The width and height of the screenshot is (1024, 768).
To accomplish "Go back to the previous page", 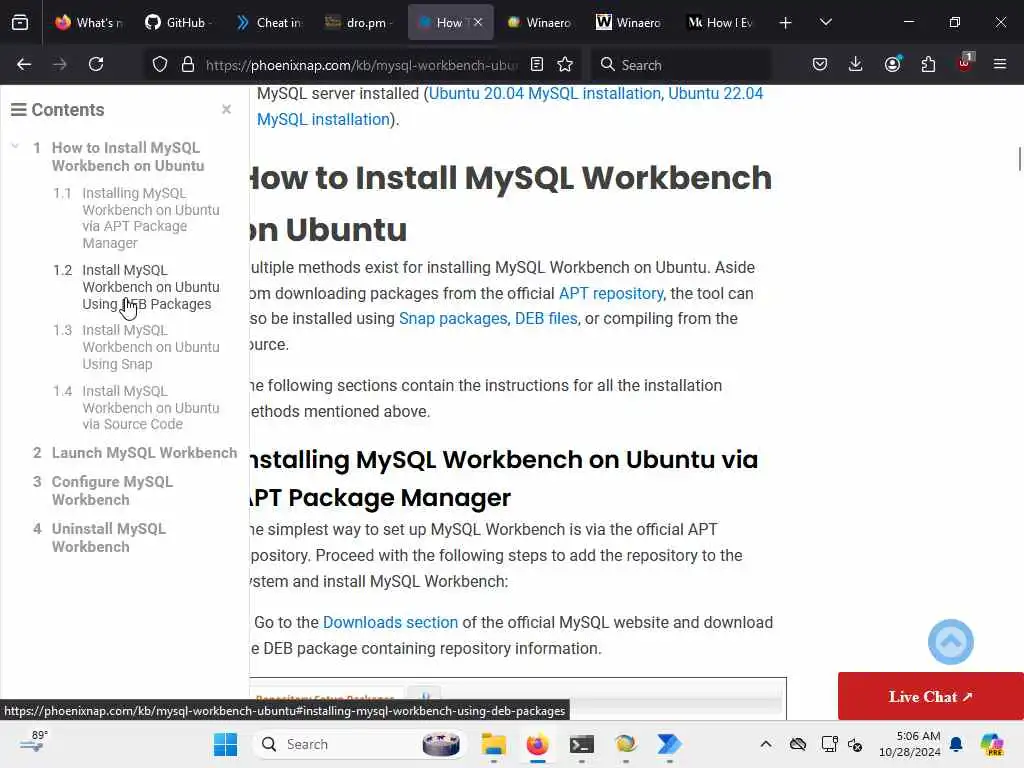I will (24, 64).
